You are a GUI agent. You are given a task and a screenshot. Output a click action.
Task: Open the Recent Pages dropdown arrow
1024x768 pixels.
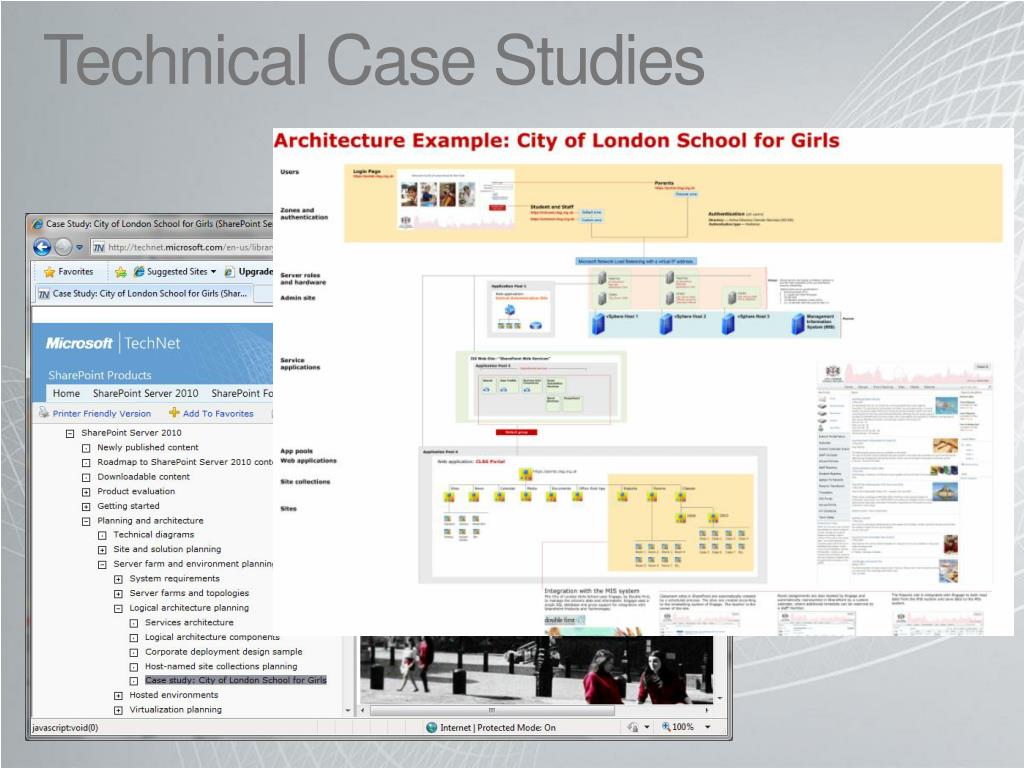click(x=79, y=248)
